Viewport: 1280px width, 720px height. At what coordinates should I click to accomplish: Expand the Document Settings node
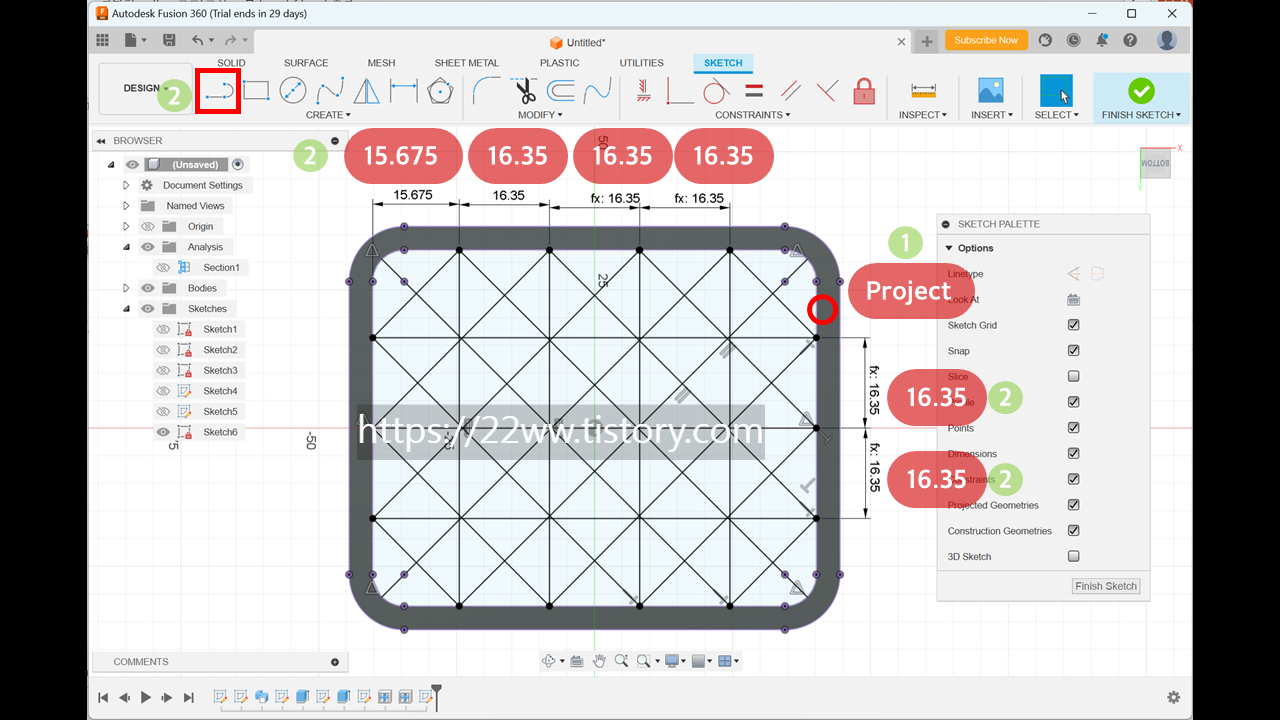[x=126, y=185]
